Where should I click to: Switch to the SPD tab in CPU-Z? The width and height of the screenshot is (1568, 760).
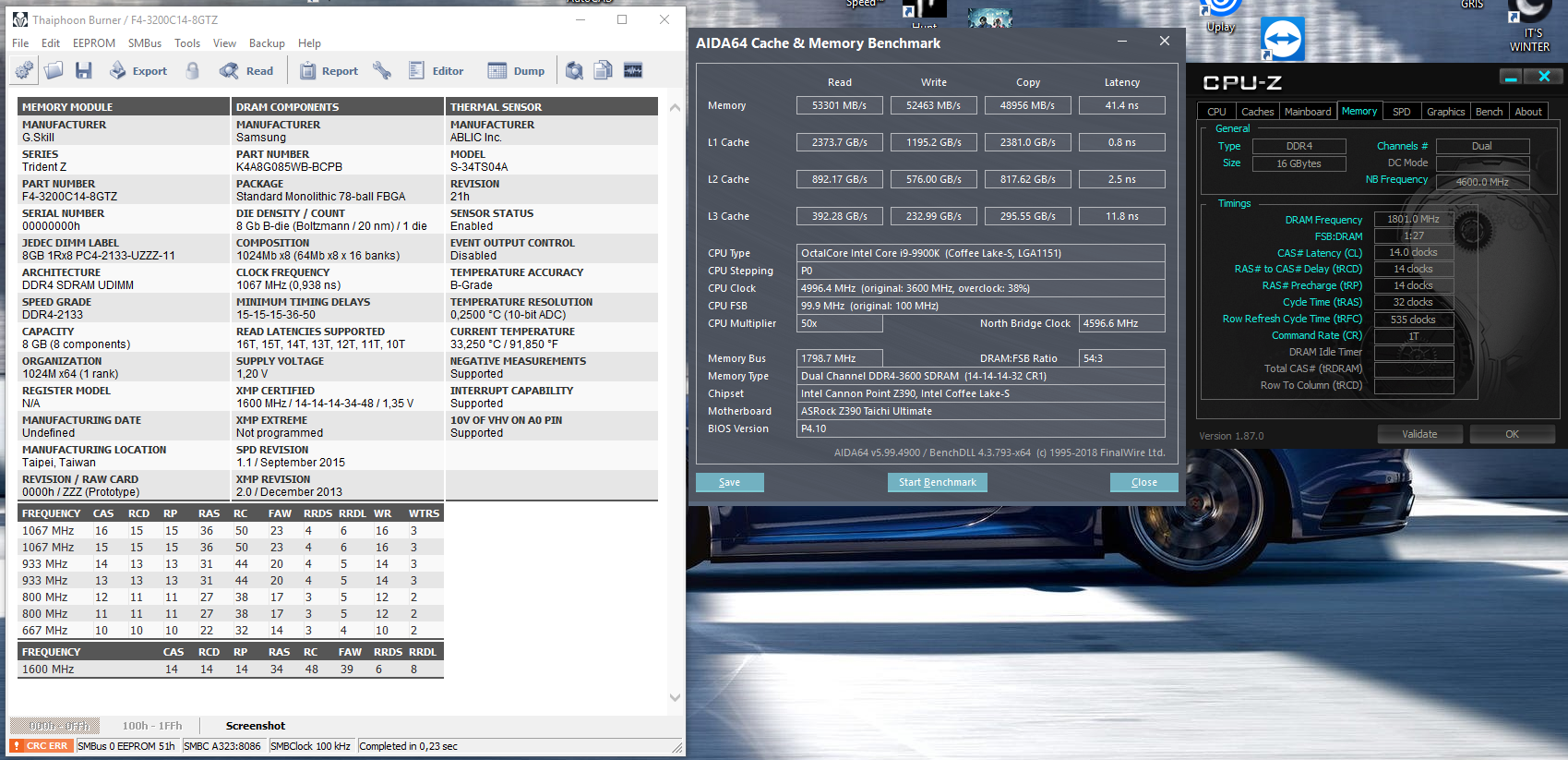1402,112
